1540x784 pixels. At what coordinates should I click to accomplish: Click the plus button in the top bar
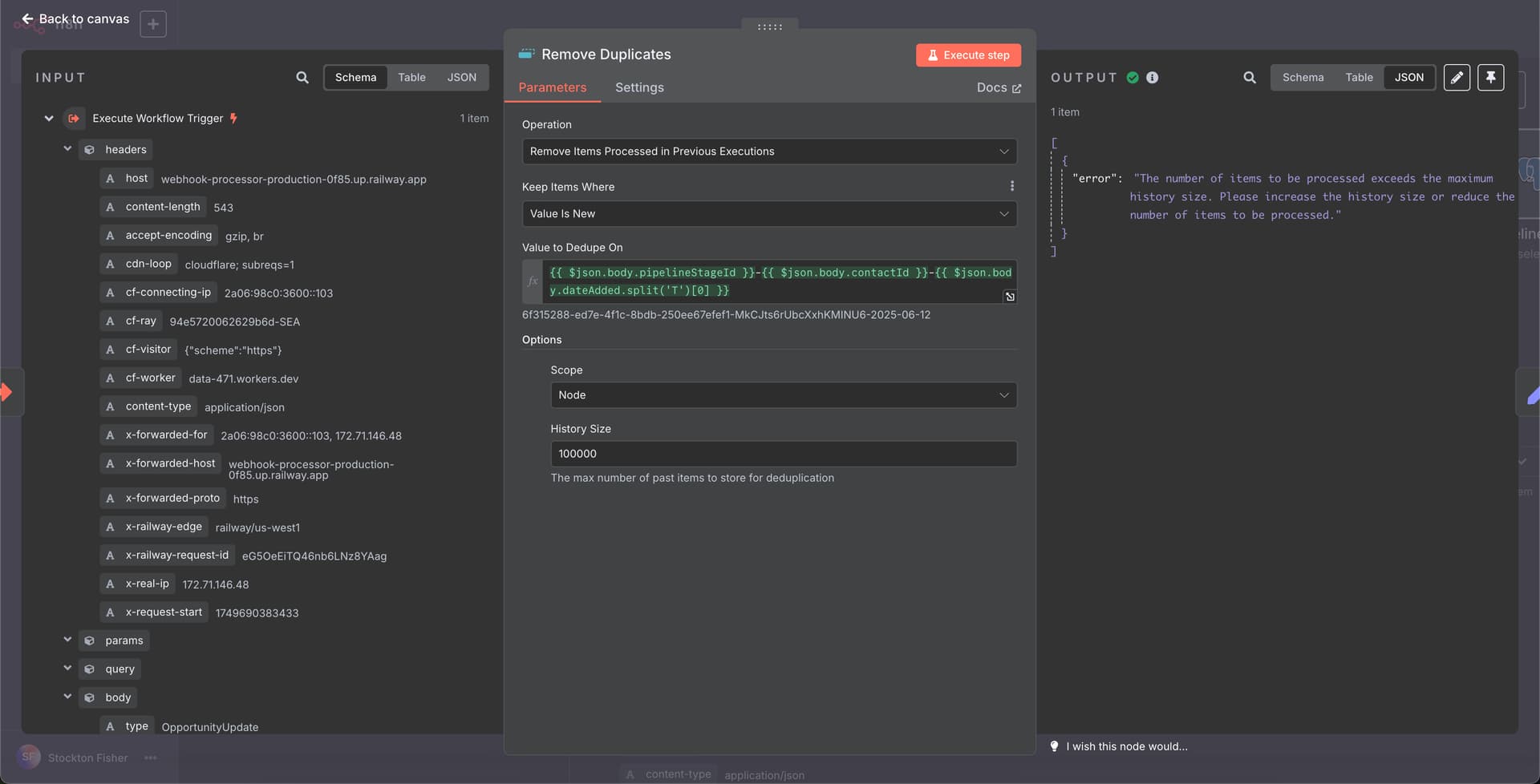click(153, 24)
